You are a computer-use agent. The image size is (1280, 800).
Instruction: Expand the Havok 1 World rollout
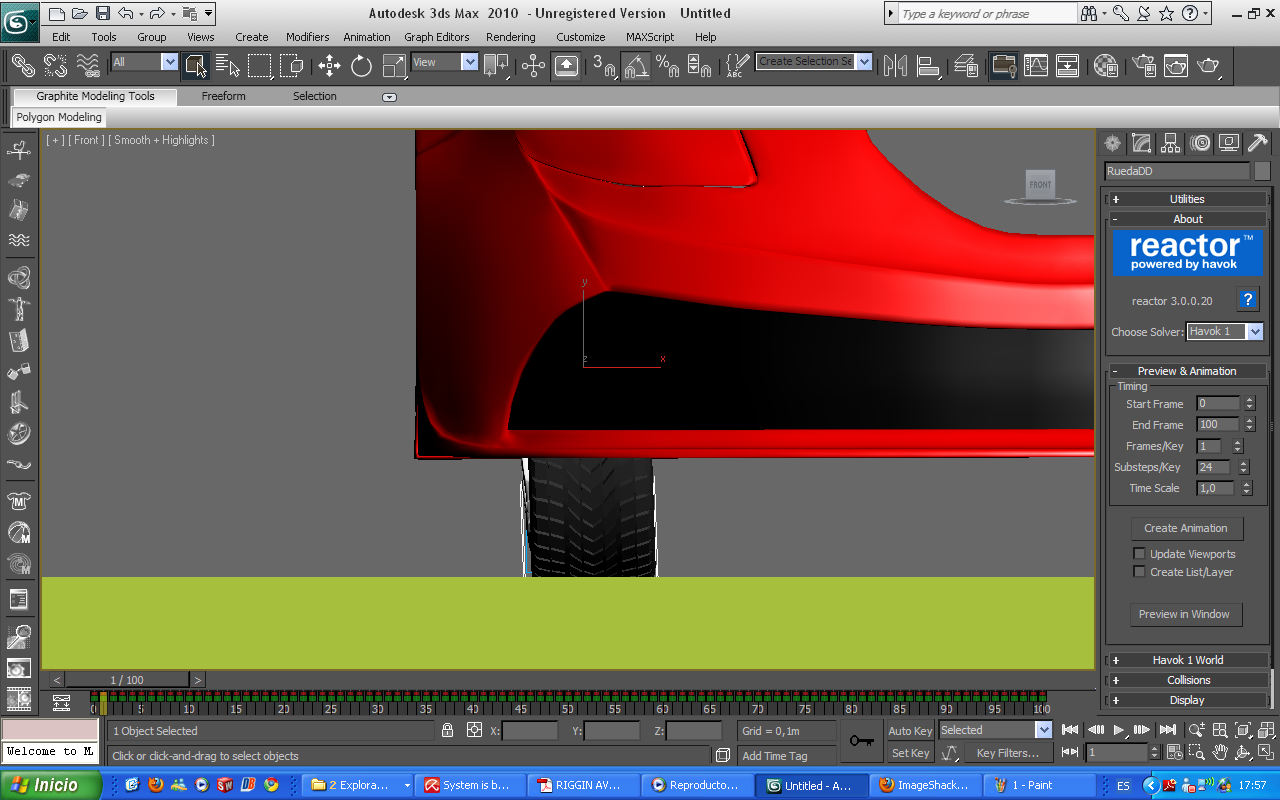click(x=1187, y=660)
